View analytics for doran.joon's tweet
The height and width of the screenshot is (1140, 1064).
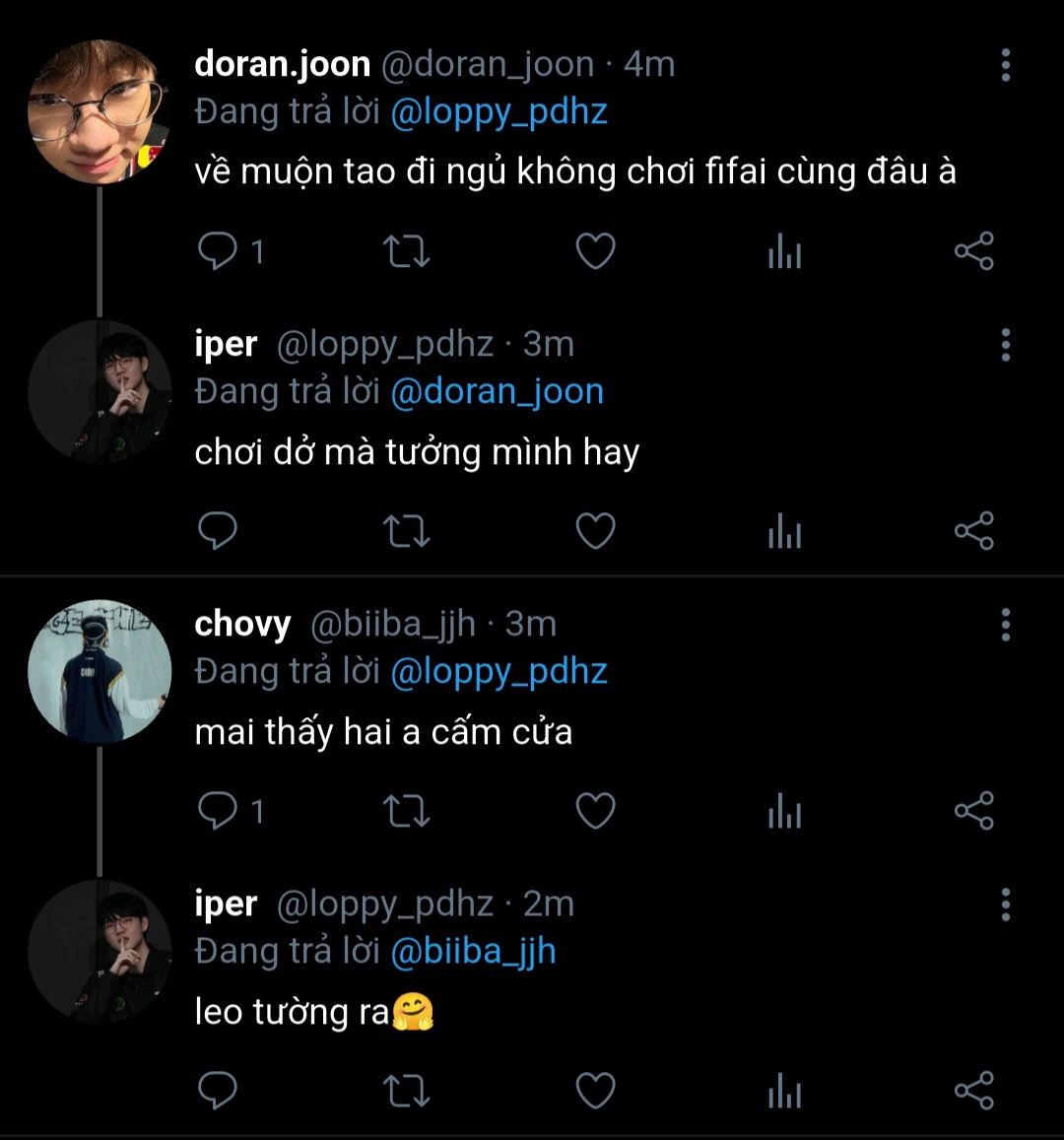[x=784, y=253]
